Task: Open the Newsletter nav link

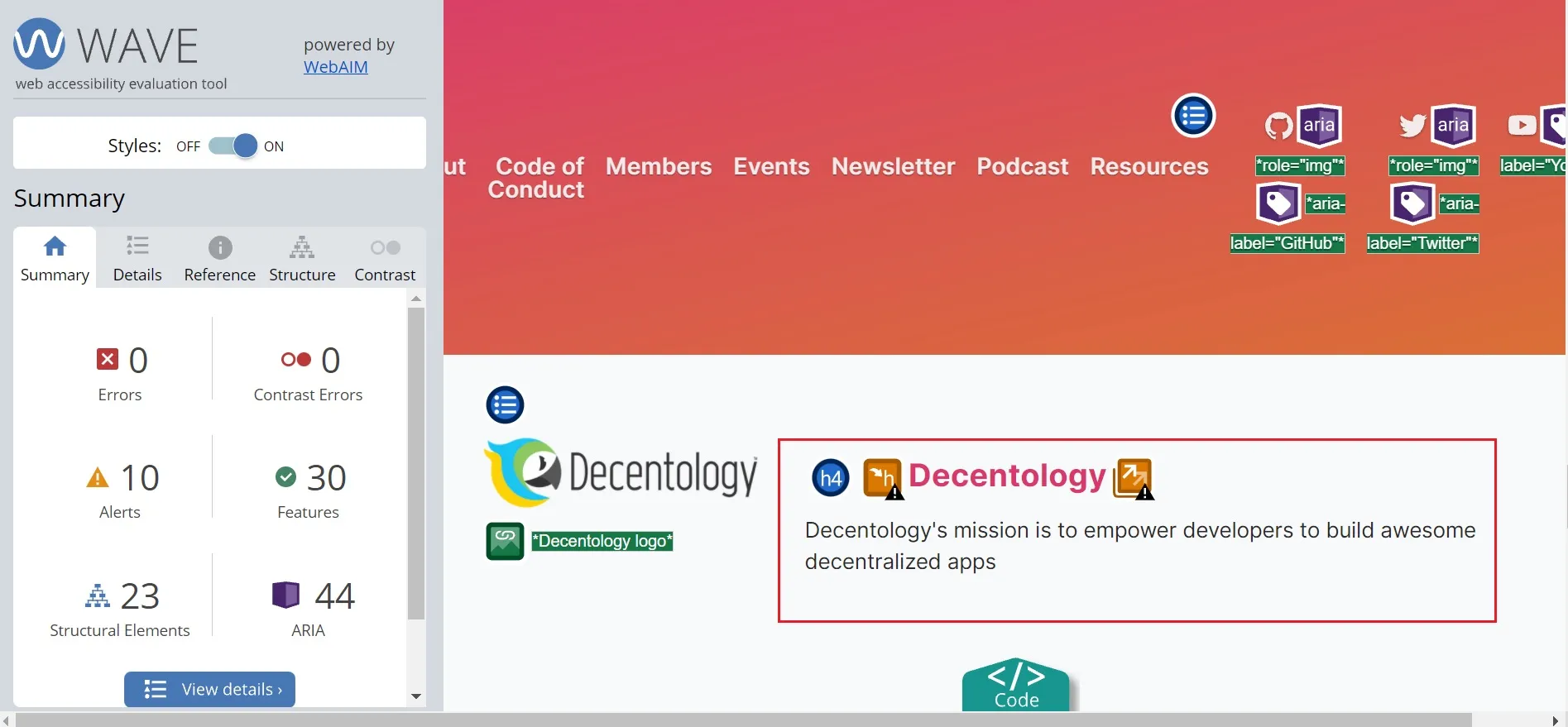Action: coord(894,166)
